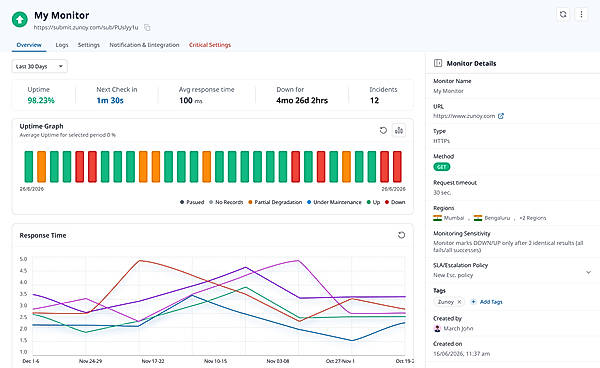Viewport: 600px width, 368px height.
Task: Click the Mumbai region flag
Action: (x=437, y=218)
